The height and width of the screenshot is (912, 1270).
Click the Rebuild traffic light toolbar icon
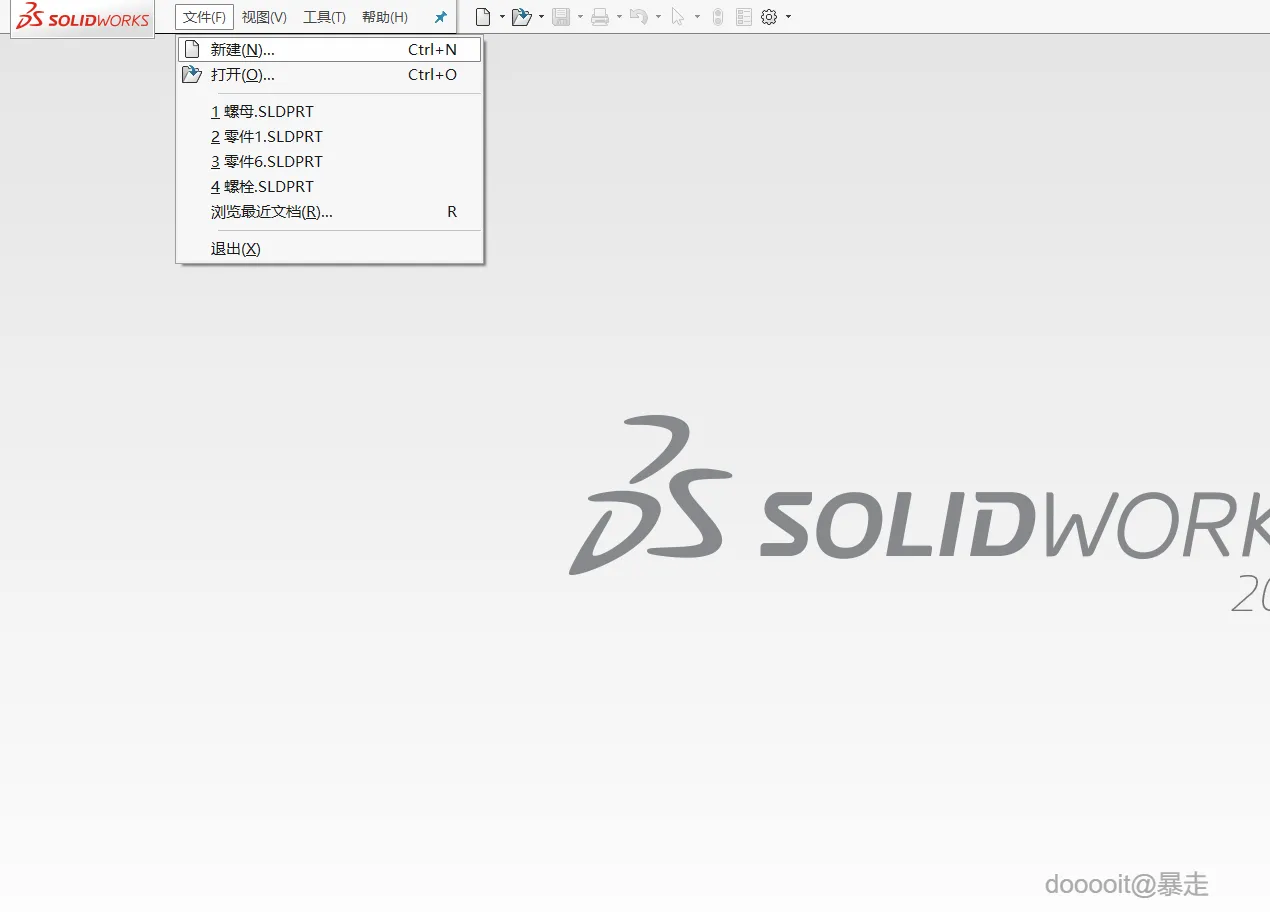tap(717, 17)
